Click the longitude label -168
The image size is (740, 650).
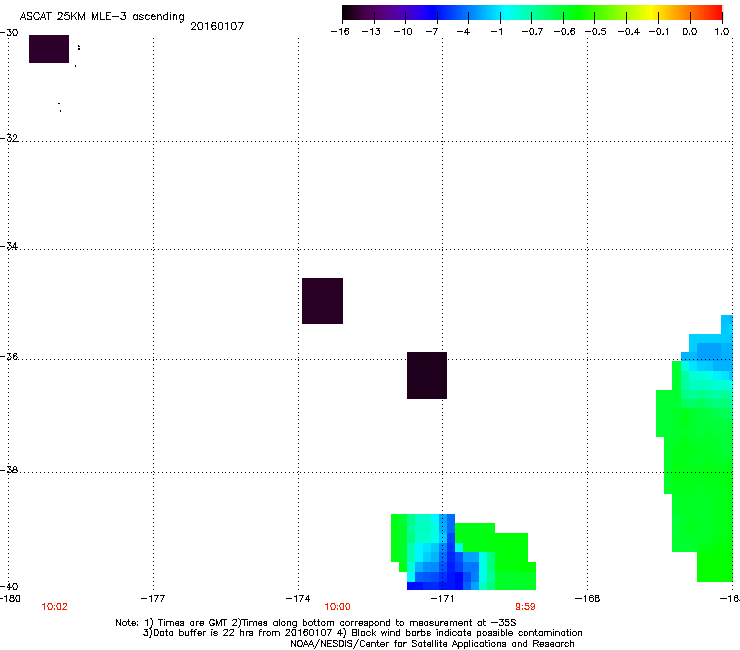tap(588, 599)
